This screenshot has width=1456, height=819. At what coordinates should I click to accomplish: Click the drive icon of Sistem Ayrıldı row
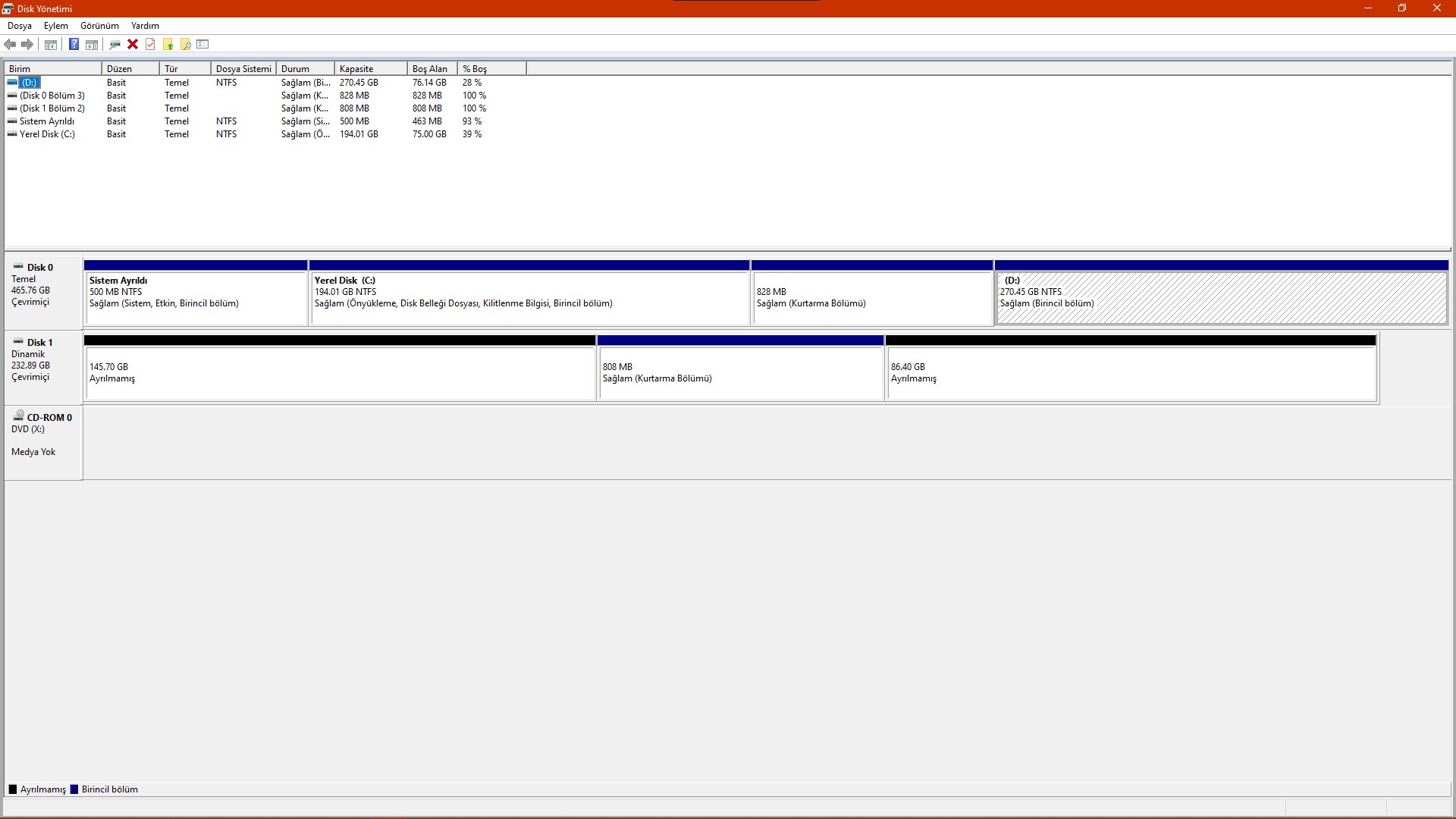click(12, 121)
